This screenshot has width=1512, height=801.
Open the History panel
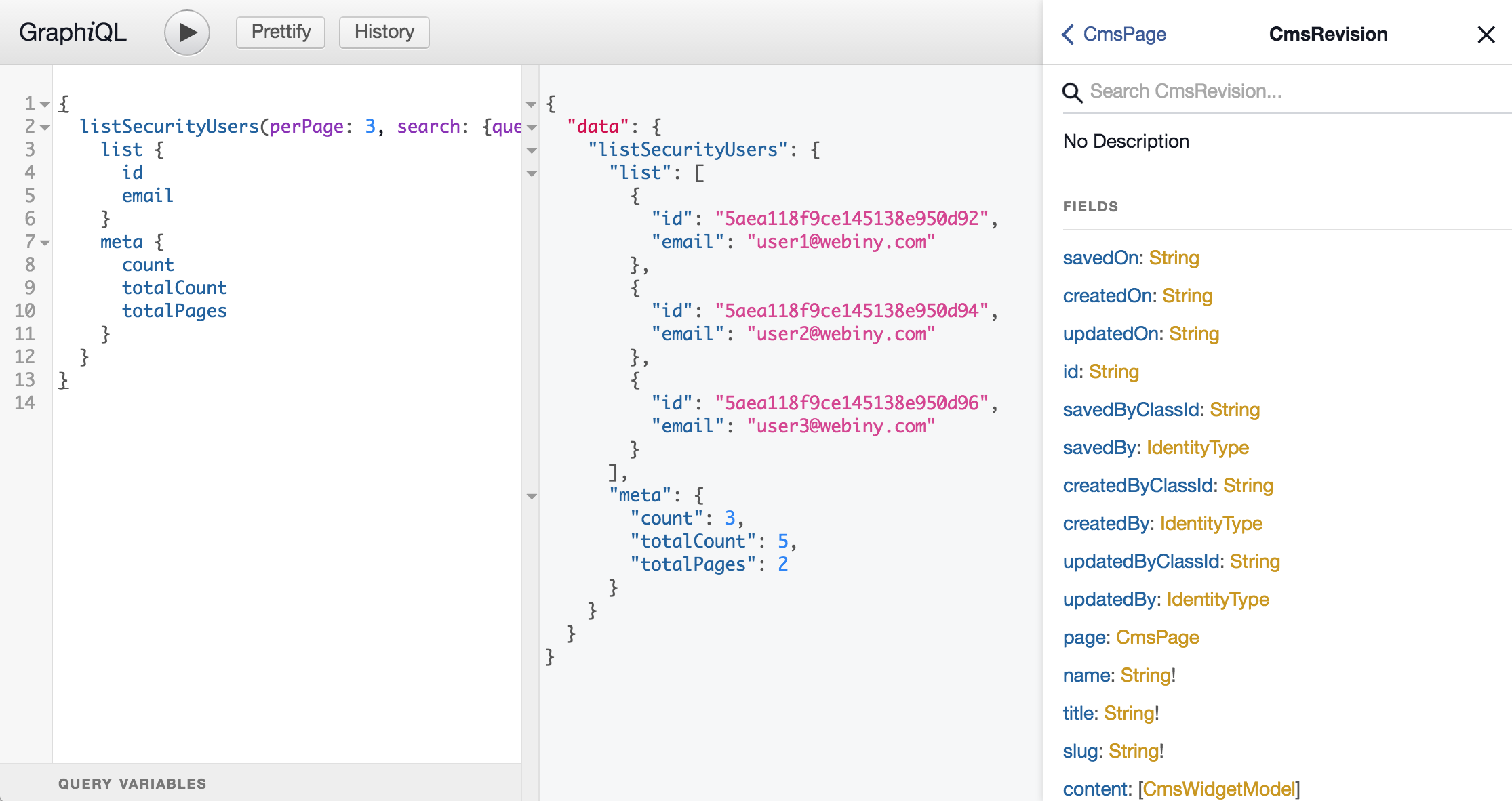coord(384,32)
